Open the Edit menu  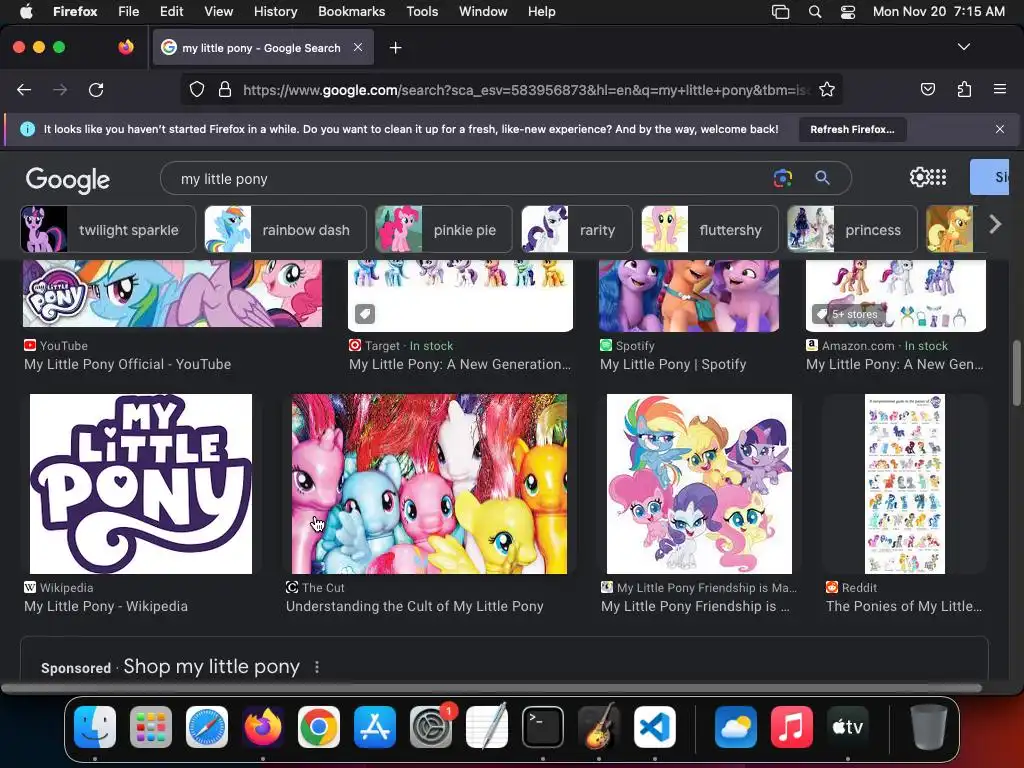[x=171, y=11]
